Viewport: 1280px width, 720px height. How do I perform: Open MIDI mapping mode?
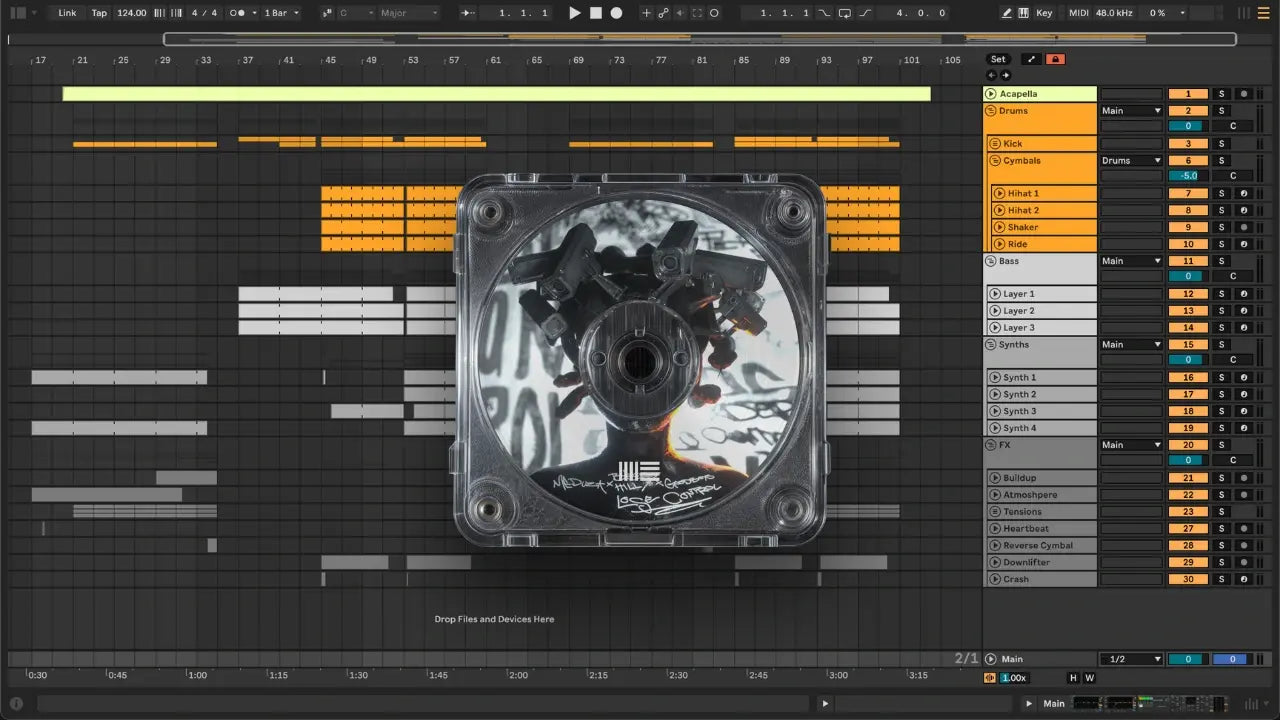[1078, 13]
